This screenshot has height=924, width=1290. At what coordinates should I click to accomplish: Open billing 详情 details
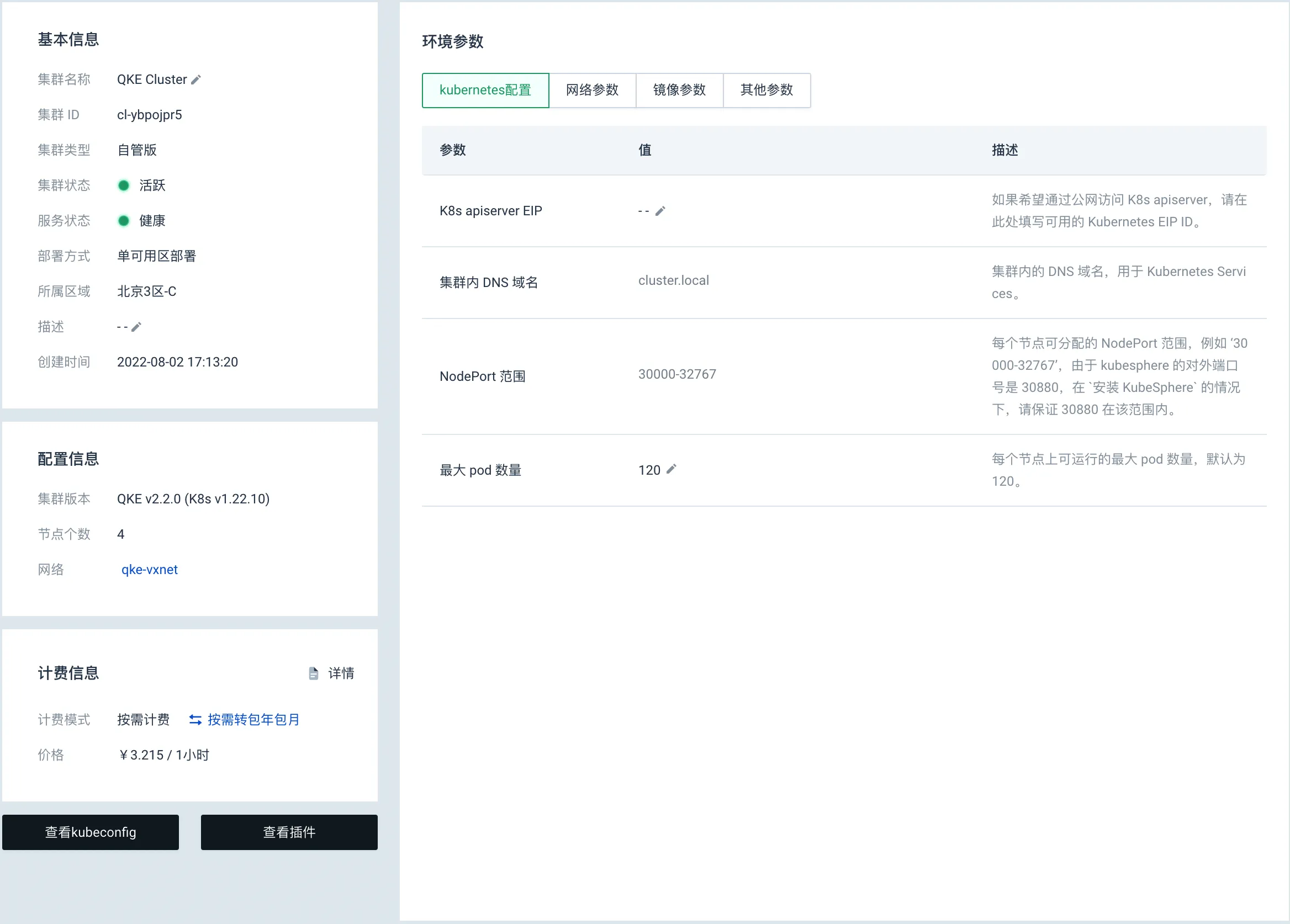[x=341, y=673]
